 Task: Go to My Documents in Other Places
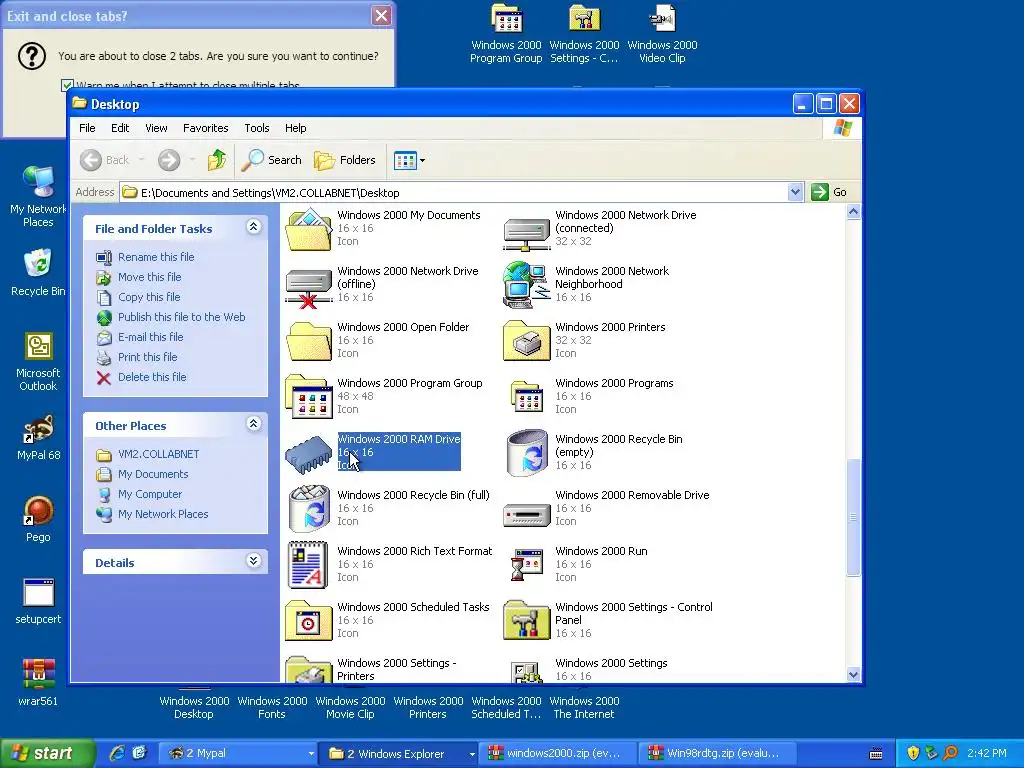point(153,474)
